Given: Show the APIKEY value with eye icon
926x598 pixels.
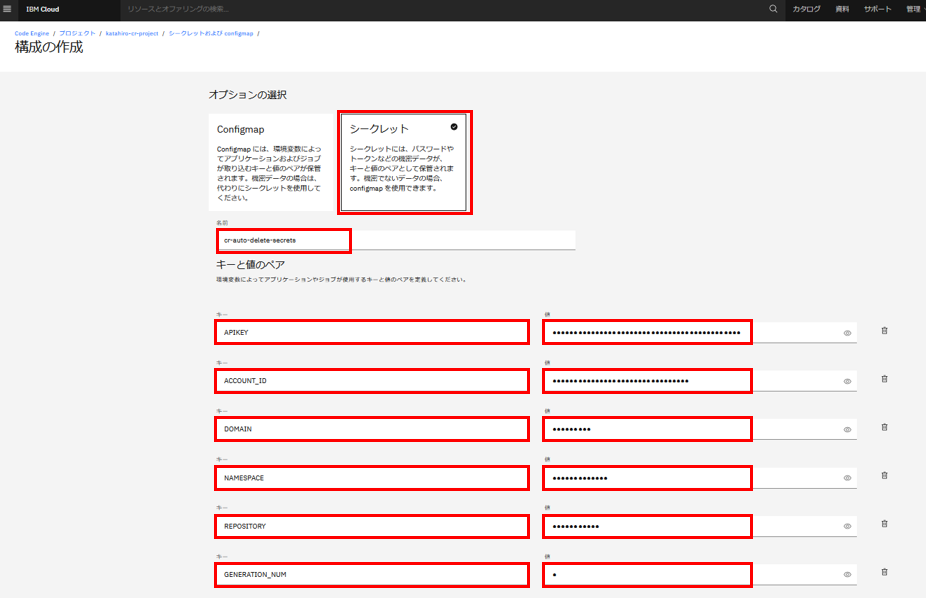Looking at the screenshot, I should pos(847,333).
